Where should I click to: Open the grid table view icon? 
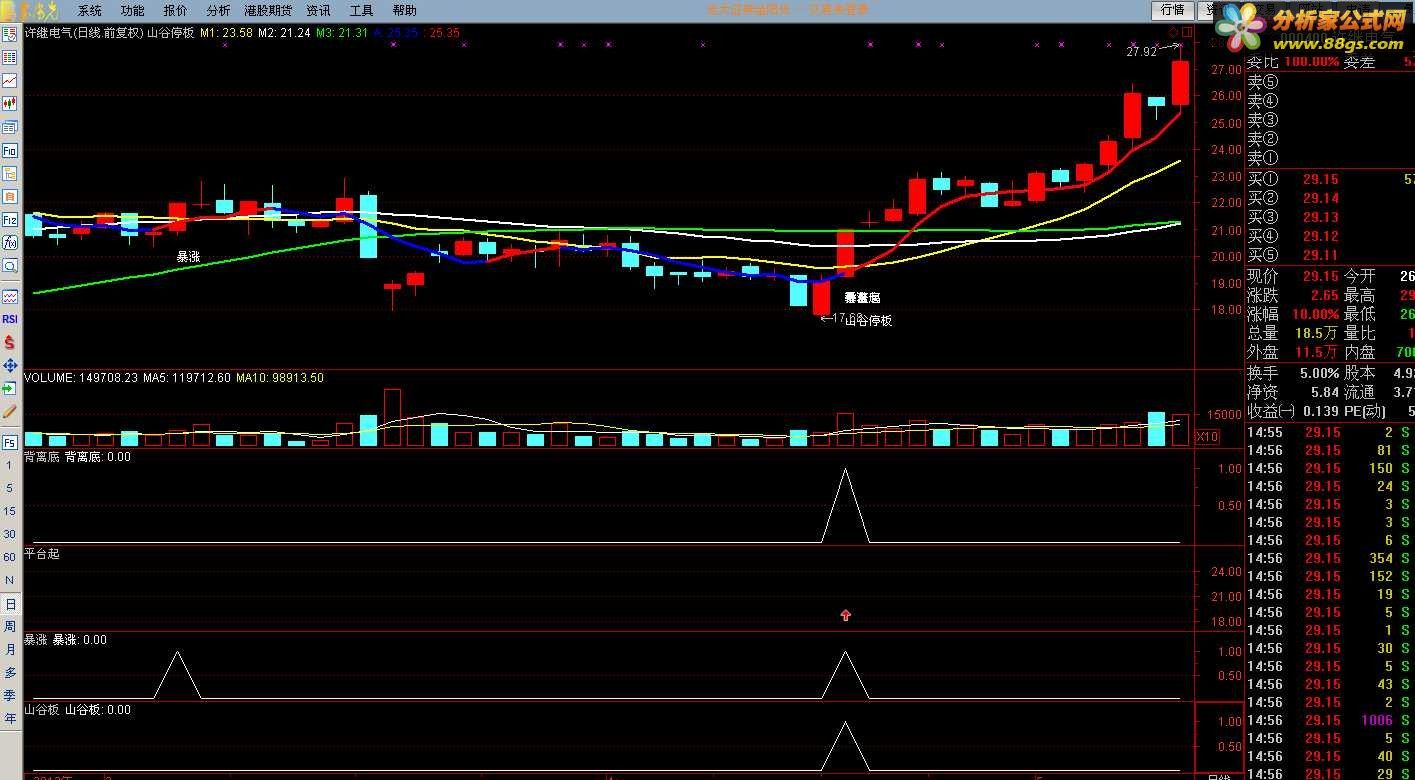[10, 57]
